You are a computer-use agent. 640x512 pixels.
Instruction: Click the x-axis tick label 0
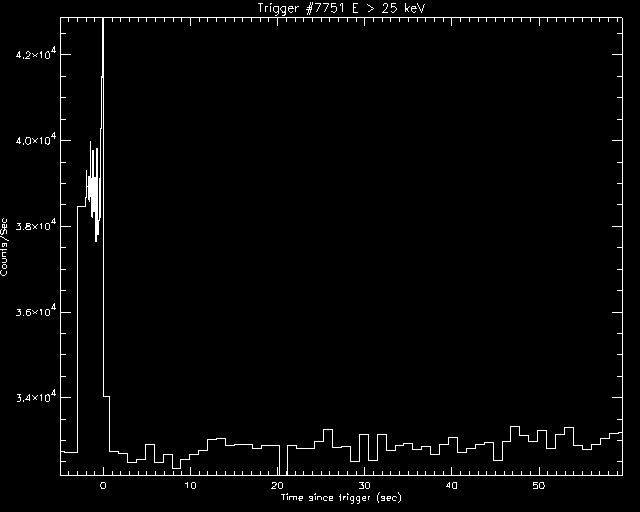pos(103,485)
